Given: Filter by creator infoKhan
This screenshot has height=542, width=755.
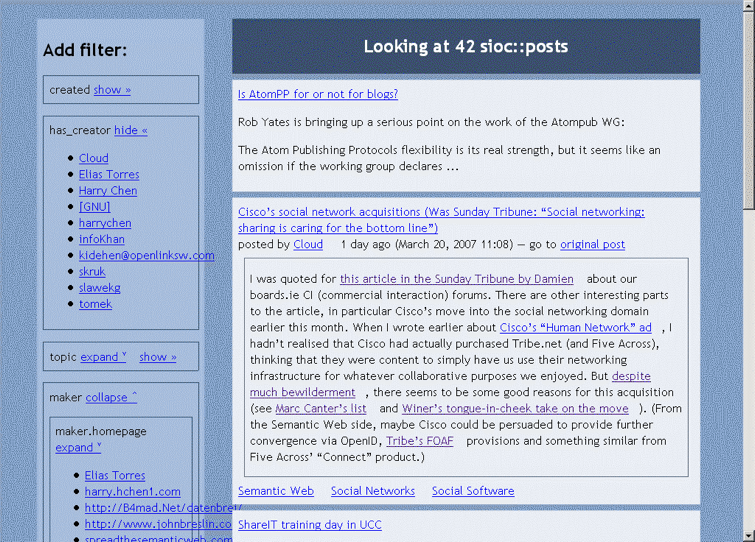Looking at the screenshot, I should (x=102, y=239).
